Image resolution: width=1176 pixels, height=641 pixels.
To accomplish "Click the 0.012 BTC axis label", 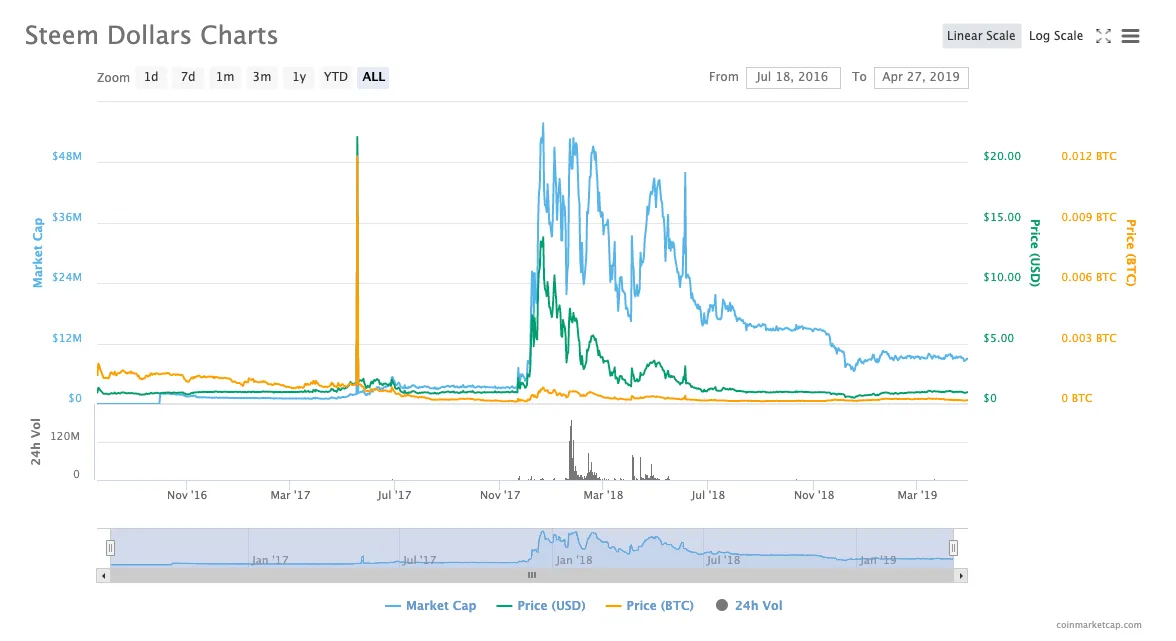I will click(1088, 156).
